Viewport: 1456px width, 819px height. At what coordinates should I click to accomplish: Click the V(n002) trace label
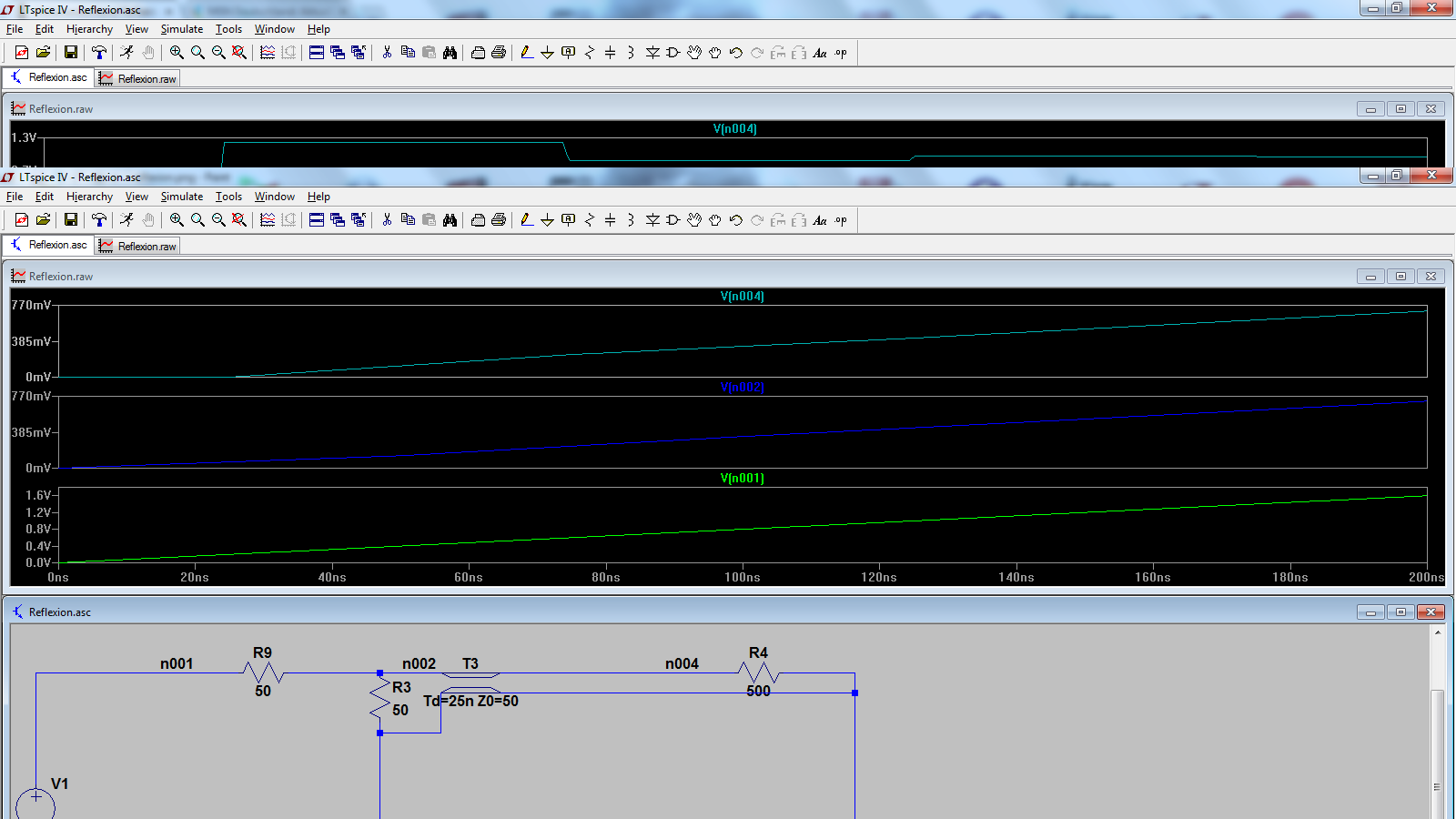(x=742, y=387)
